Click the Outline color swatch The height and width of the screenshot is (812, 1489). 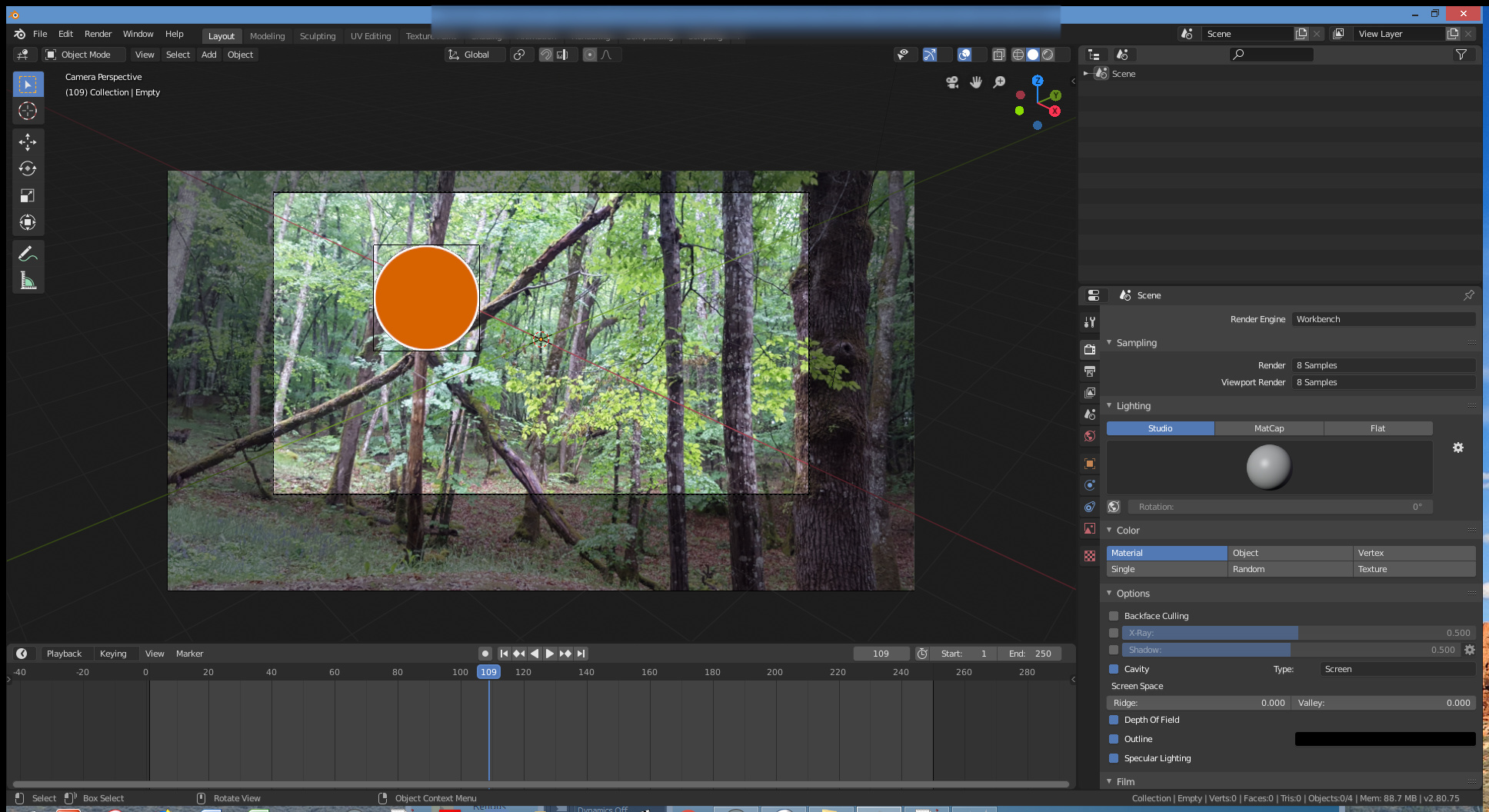1384,739
